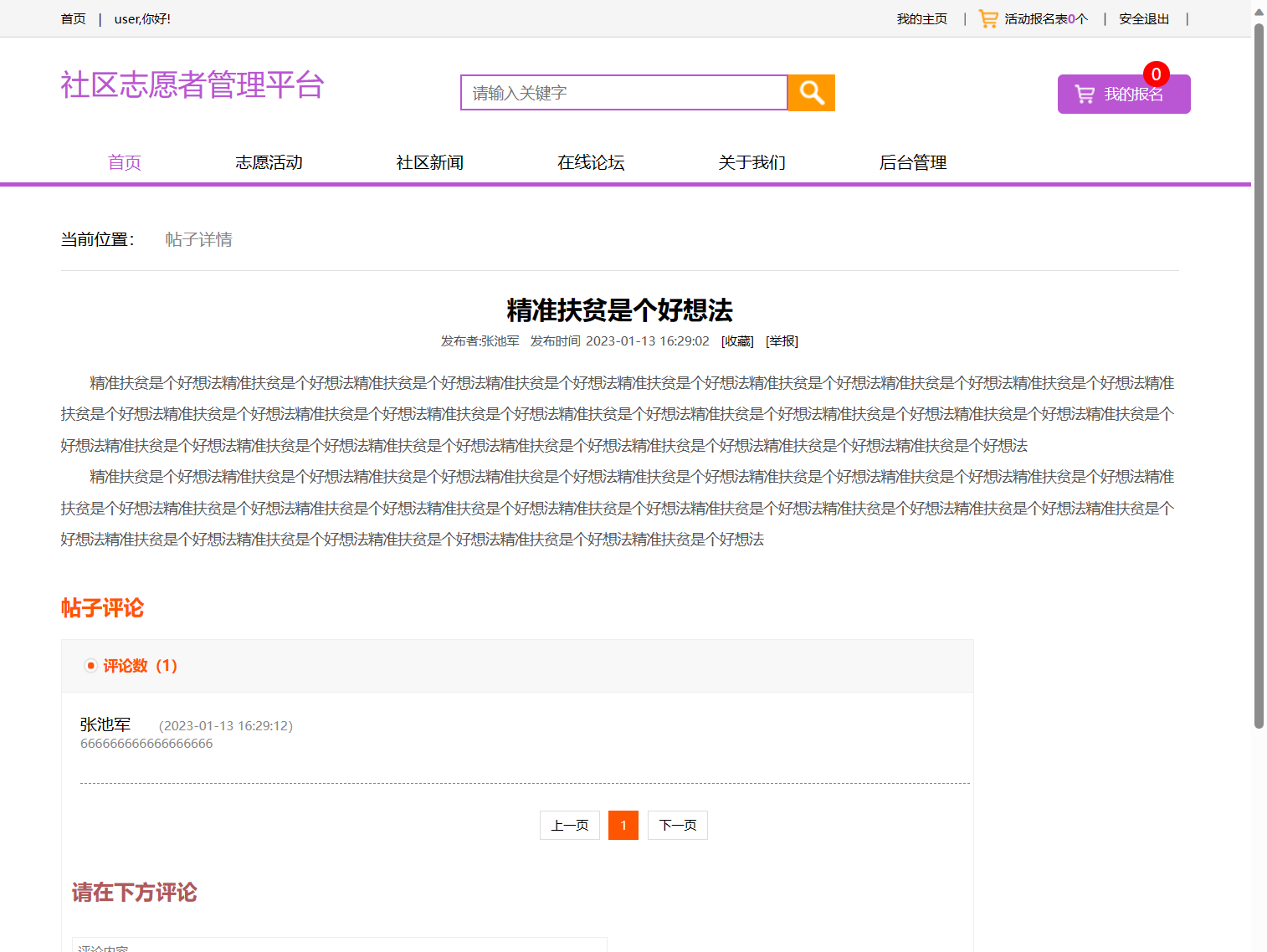Open 我的主页 from the top bar
This screenshot has height=952, width=1267.
pyautogui.click(x=921, y=18)
